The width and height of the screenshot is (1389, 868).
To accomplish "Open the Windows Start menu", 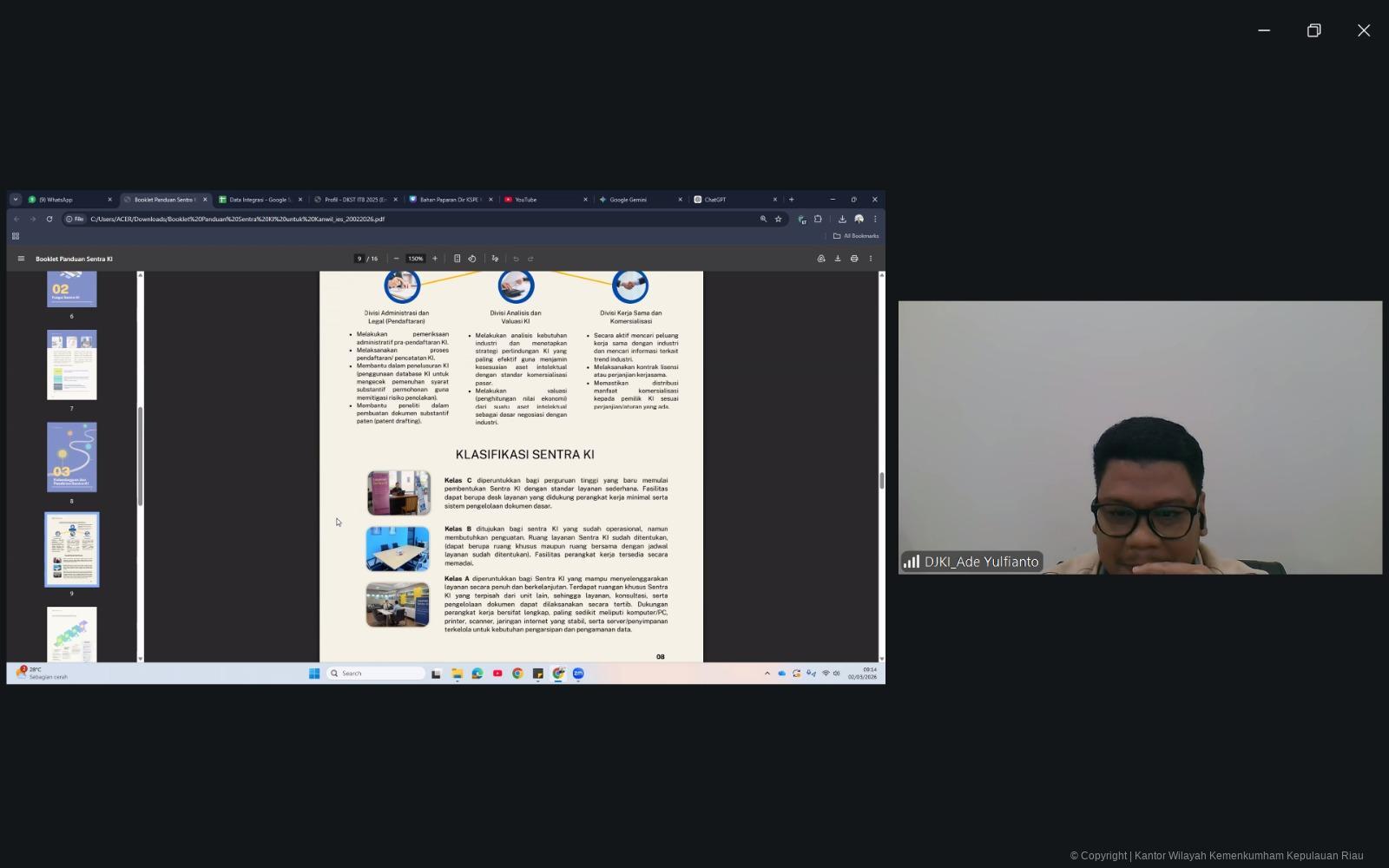I will (x=314, y=674).
